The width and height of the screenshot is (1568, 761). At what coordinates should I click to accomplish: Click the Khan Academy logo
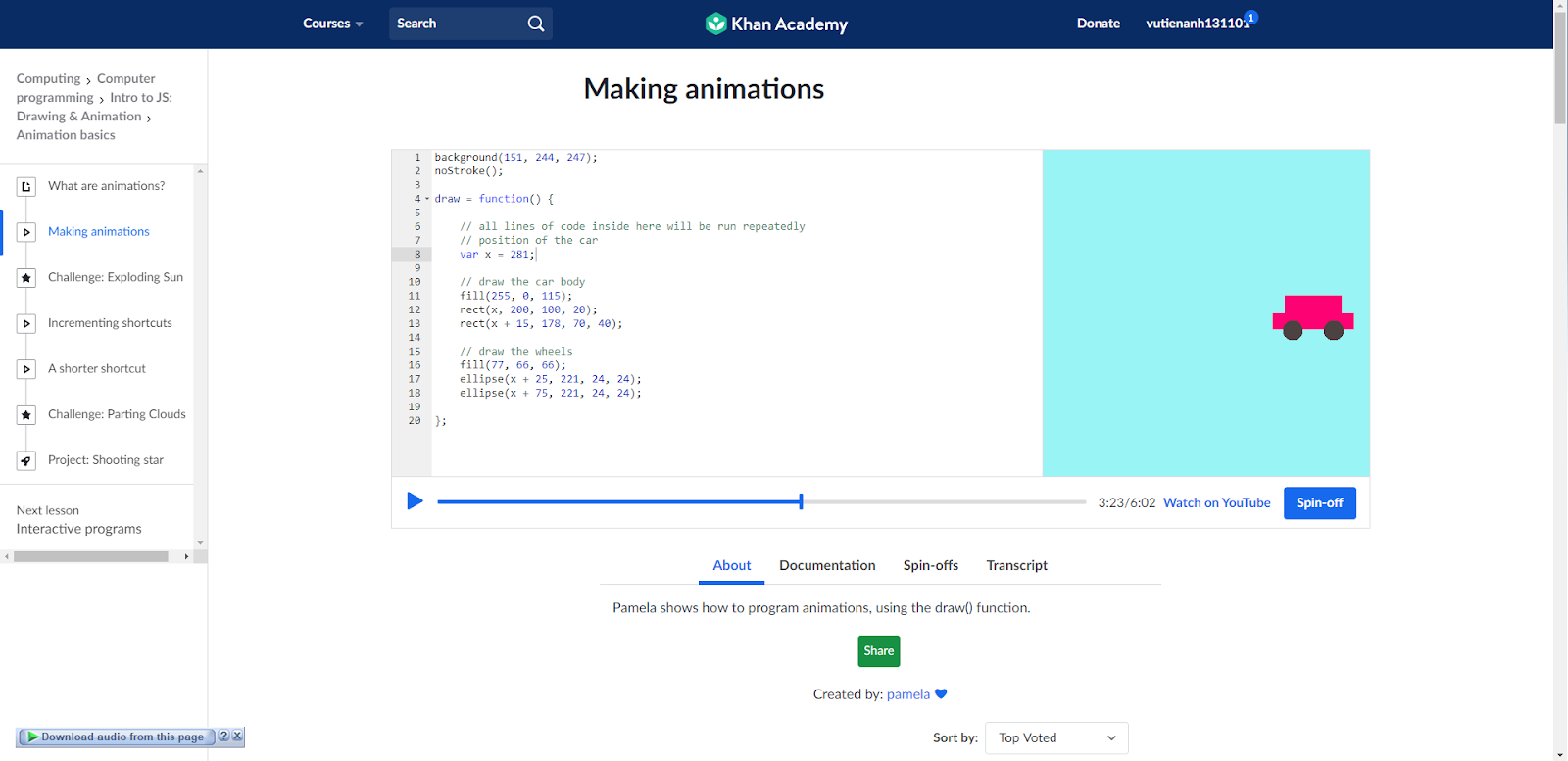point(776,24)
